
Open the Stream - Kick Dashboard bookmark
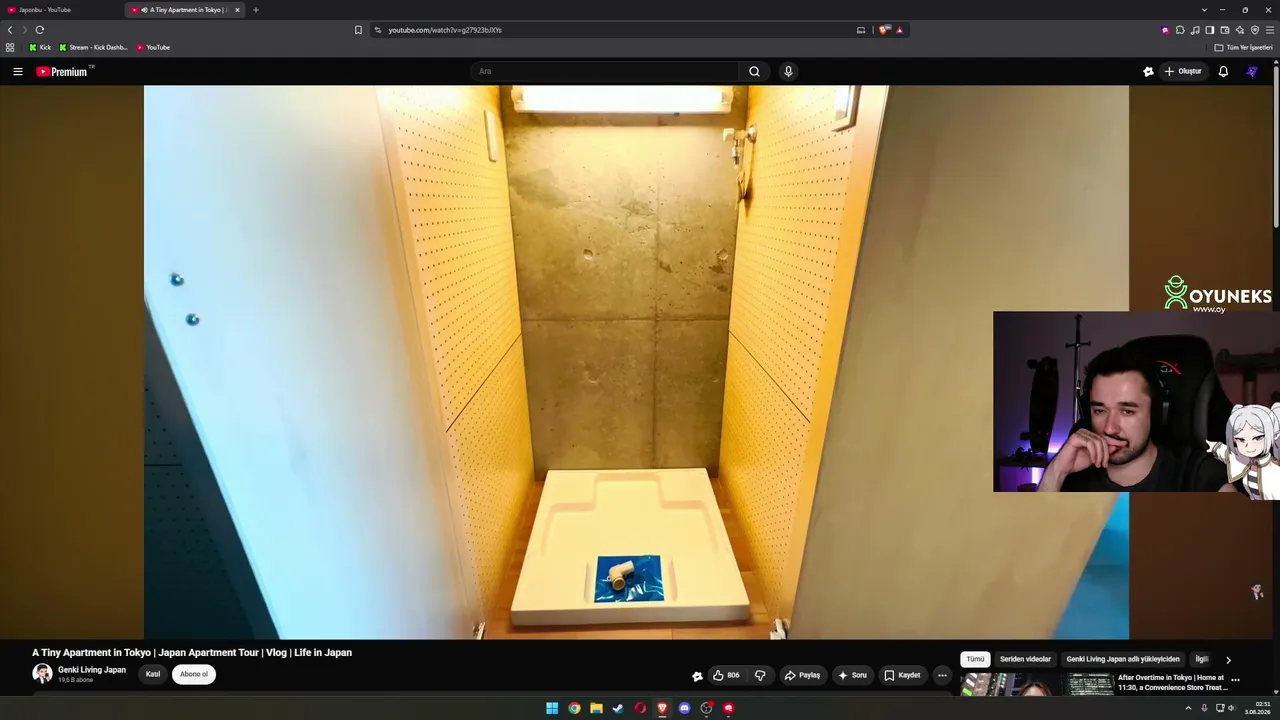coord(93,47)
